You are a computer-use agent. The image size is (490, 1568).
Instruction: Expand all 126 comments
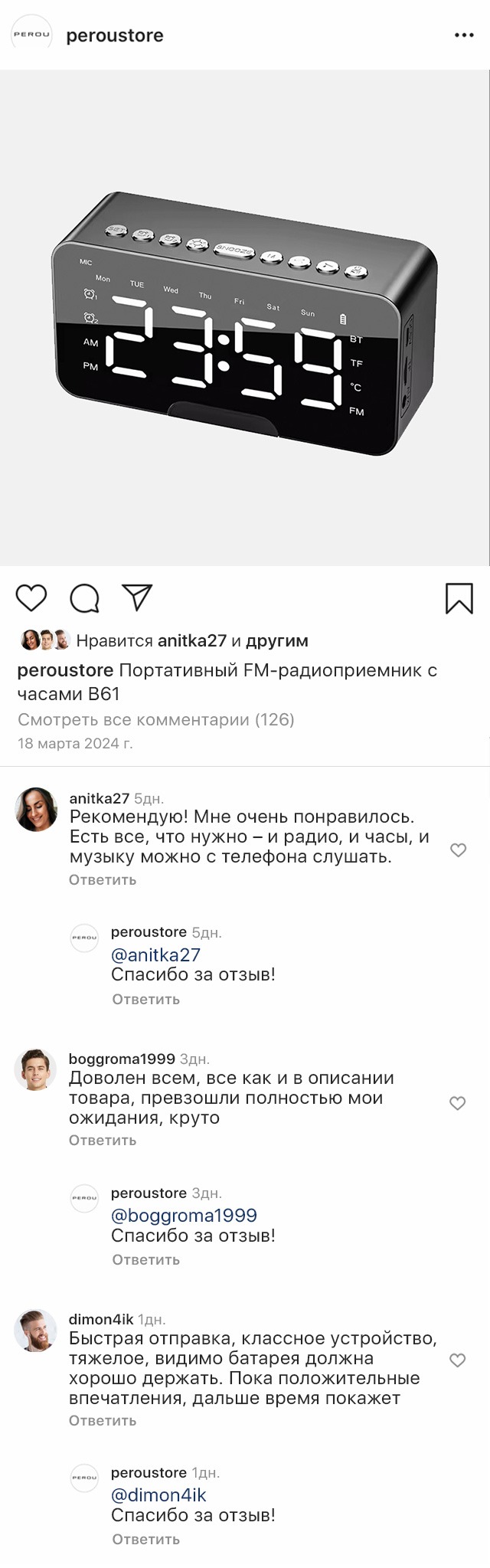156,719
